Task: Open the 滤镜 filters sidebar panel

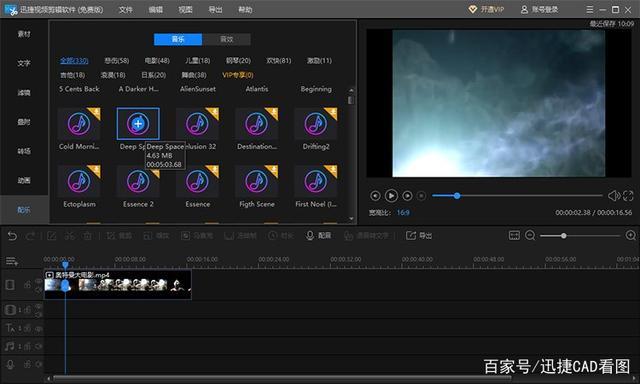Action: coord(24,93)
